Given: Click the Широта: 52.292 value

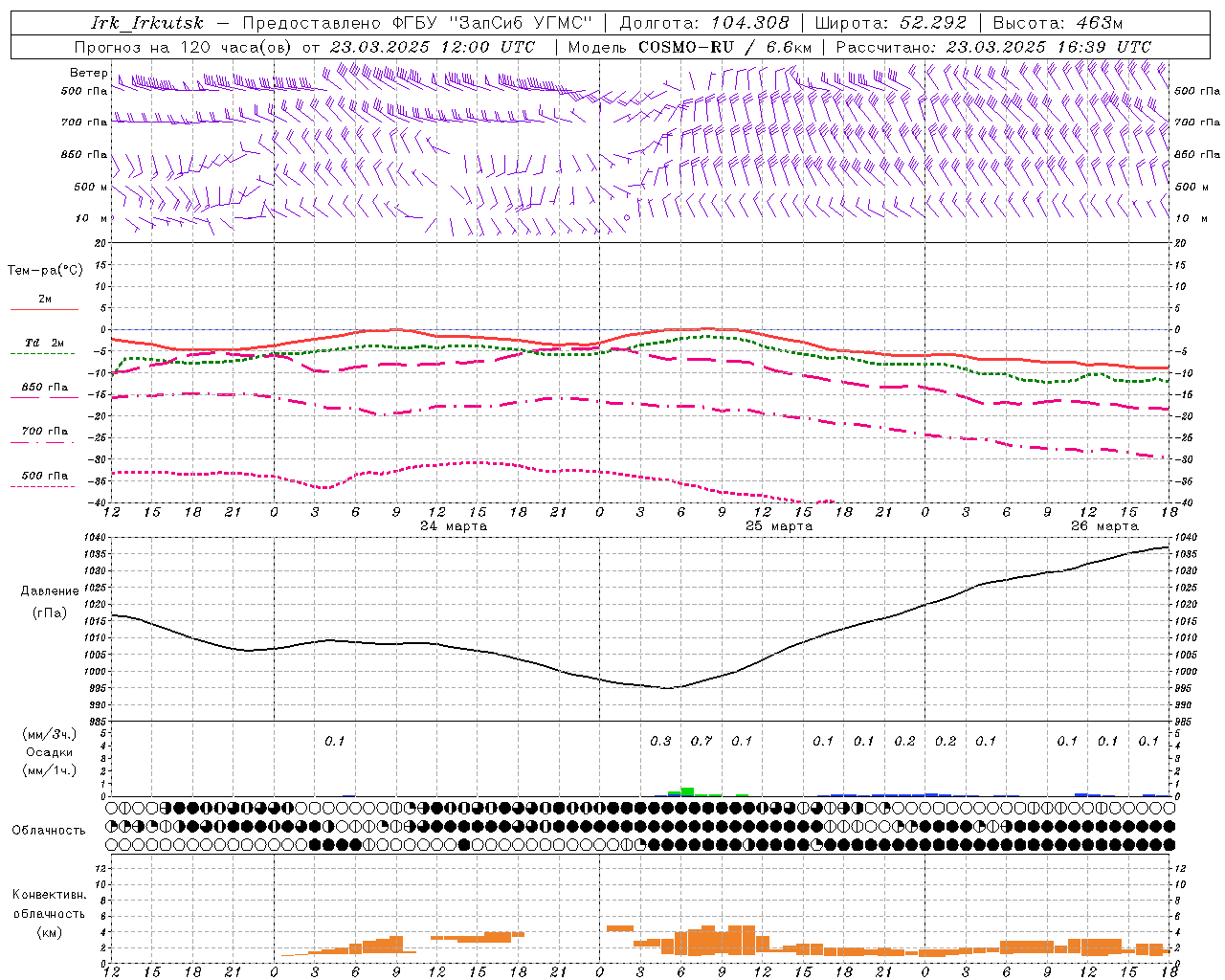Looking at the screenshot, I should pyautogui.click(x=891, y=23).
